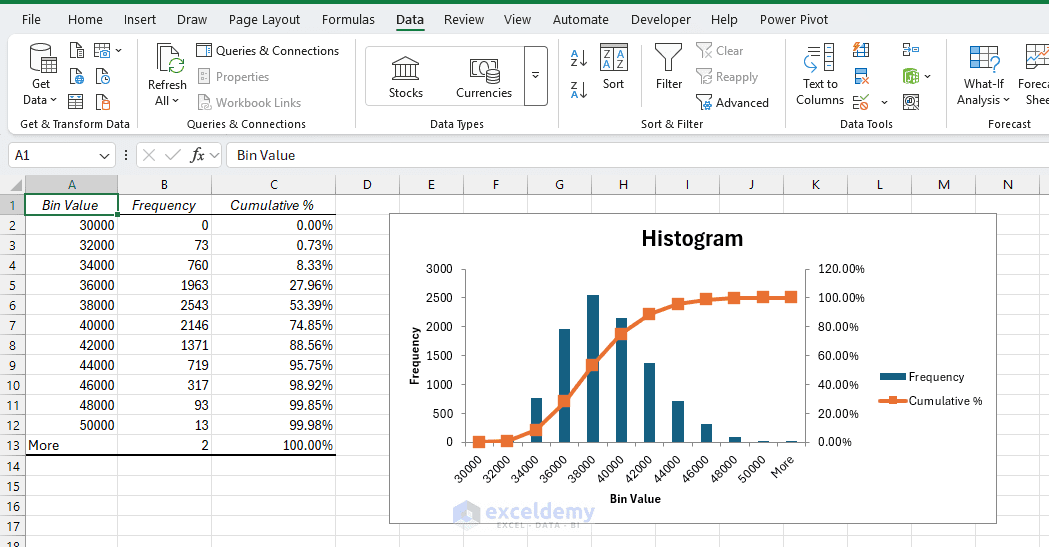This screenshot has width=1049, height=547.
Task: Click the Data Validation icon
Action: 861,102
